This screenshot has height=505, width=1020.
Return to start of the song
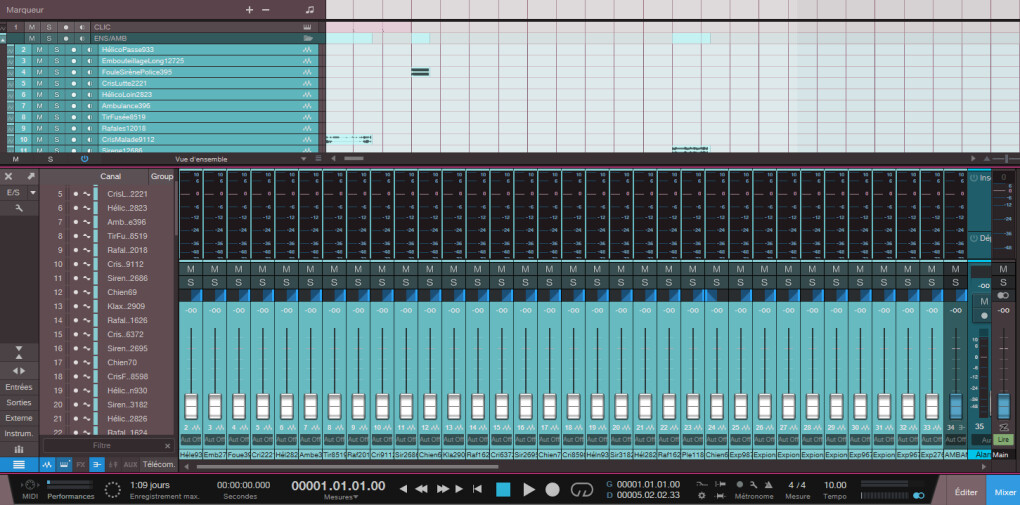click(x=477, y=489)
